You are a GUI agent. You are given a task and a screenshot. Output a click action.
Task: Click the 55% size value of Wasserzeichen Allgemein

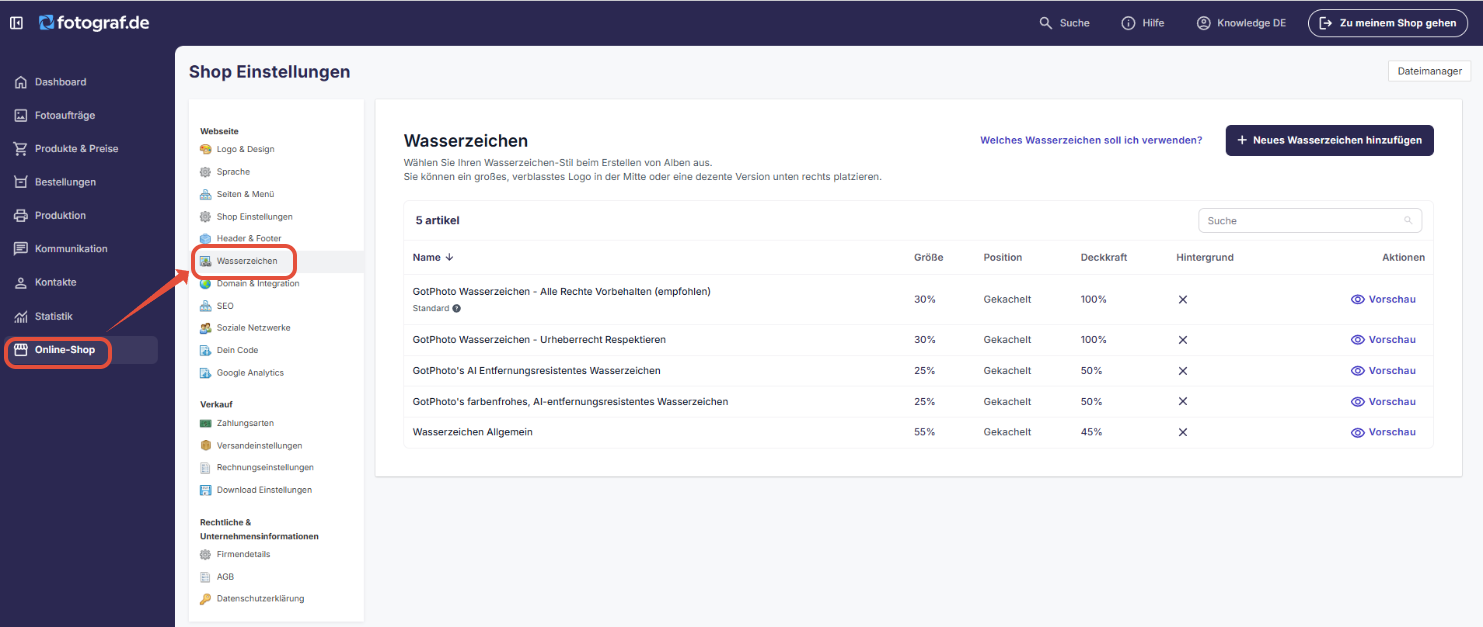click(925, 432)
